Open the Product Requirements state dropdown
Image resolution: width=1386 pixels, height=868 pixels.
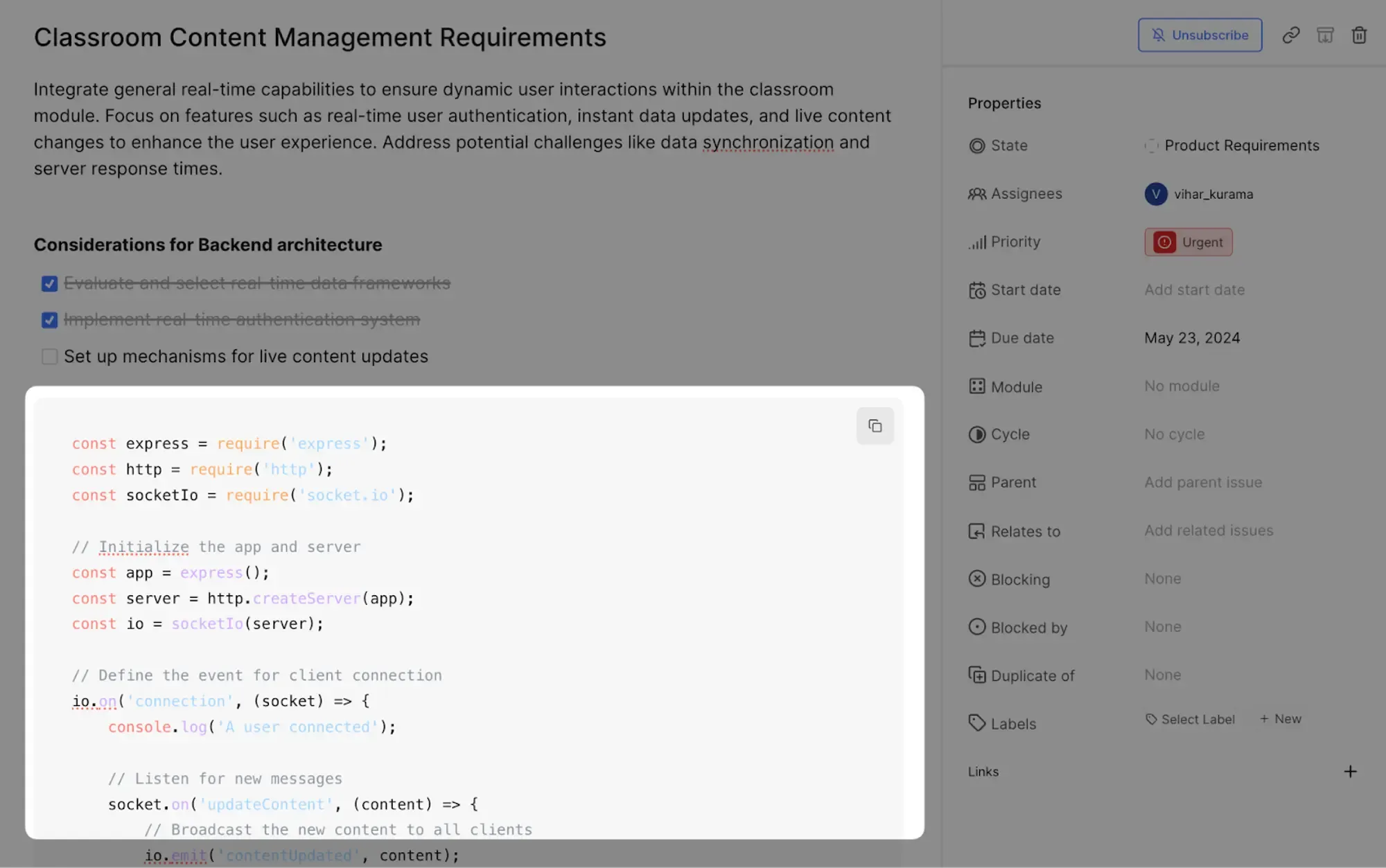coord(1241,145)
